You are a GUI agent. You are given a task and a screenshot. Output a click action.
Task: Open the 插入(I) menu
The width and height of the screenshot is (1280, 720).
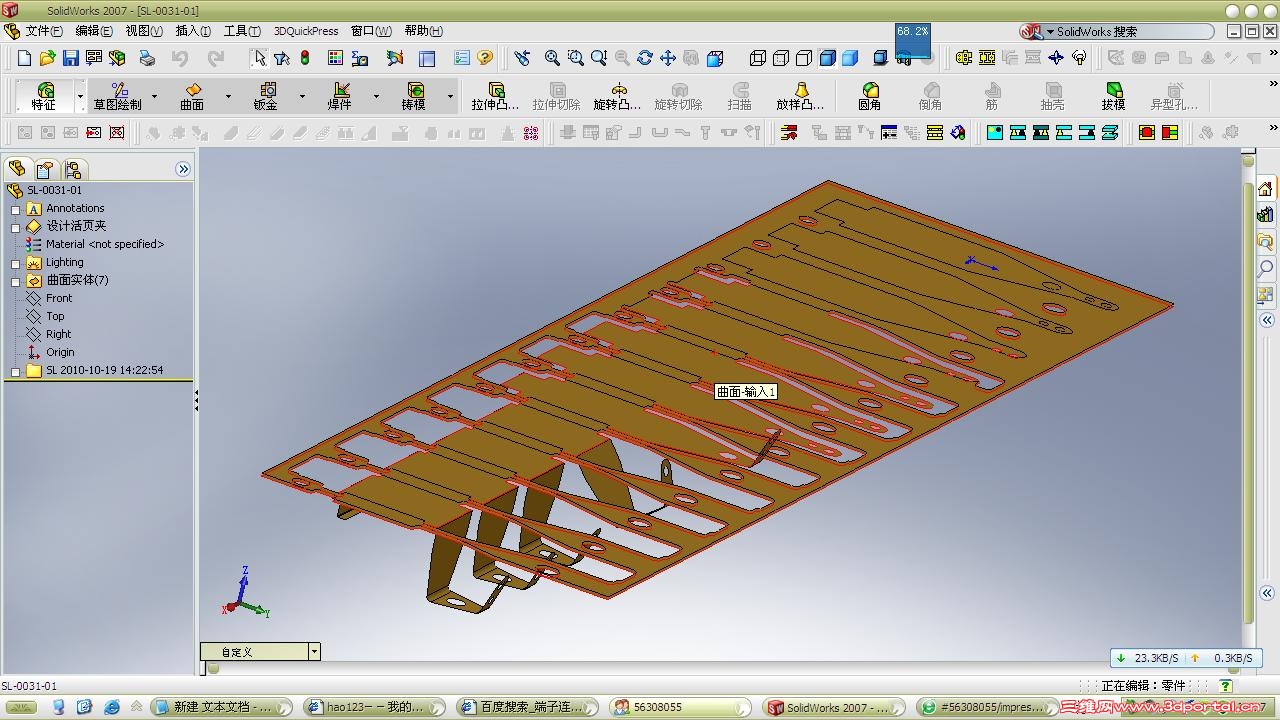[x=193, y=31]
